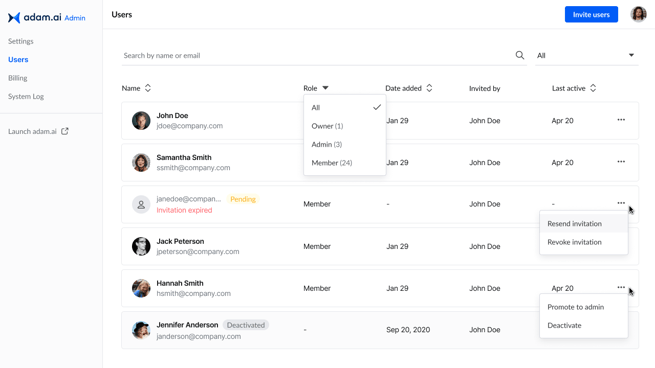Click John Doe's avatar photo
655x368 pixels.
pyautogui.click(x=141, y=121)
